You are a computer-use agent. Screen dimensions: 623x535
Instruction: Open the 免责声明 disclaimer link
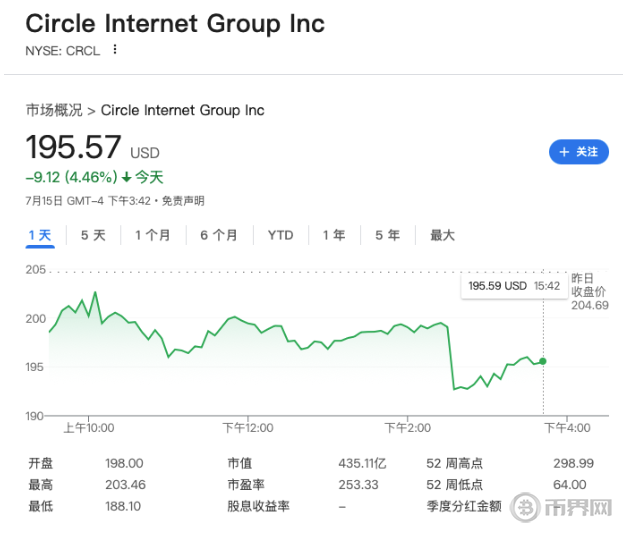(183, 201)
